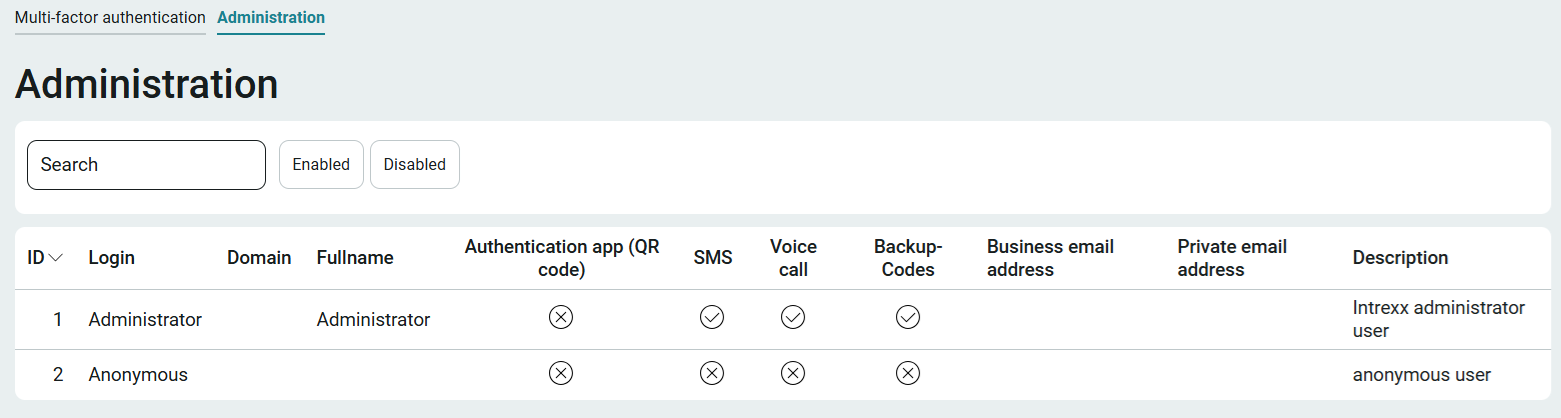Click the Description column header
Viewport: 1561px width, 418px height.
click(1400, 258)
